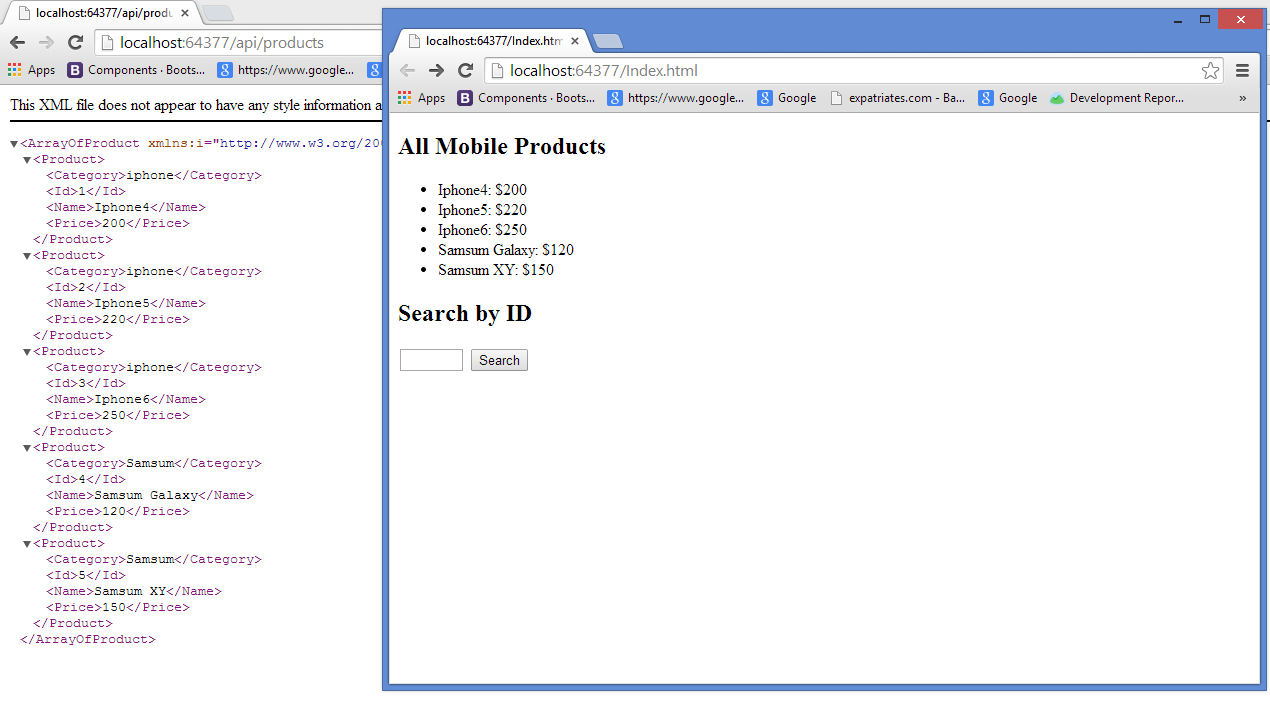
Task: Click the Search button
Action: coord(499,360)
